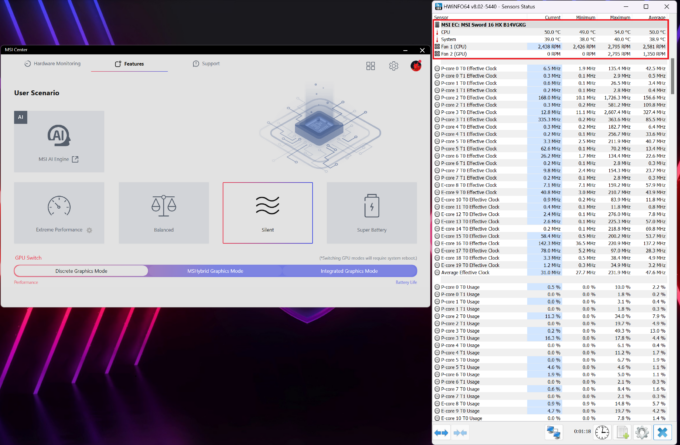
Task: Expand HWiNFO layout with the blue outward arrows
Action: click(441, 433)
